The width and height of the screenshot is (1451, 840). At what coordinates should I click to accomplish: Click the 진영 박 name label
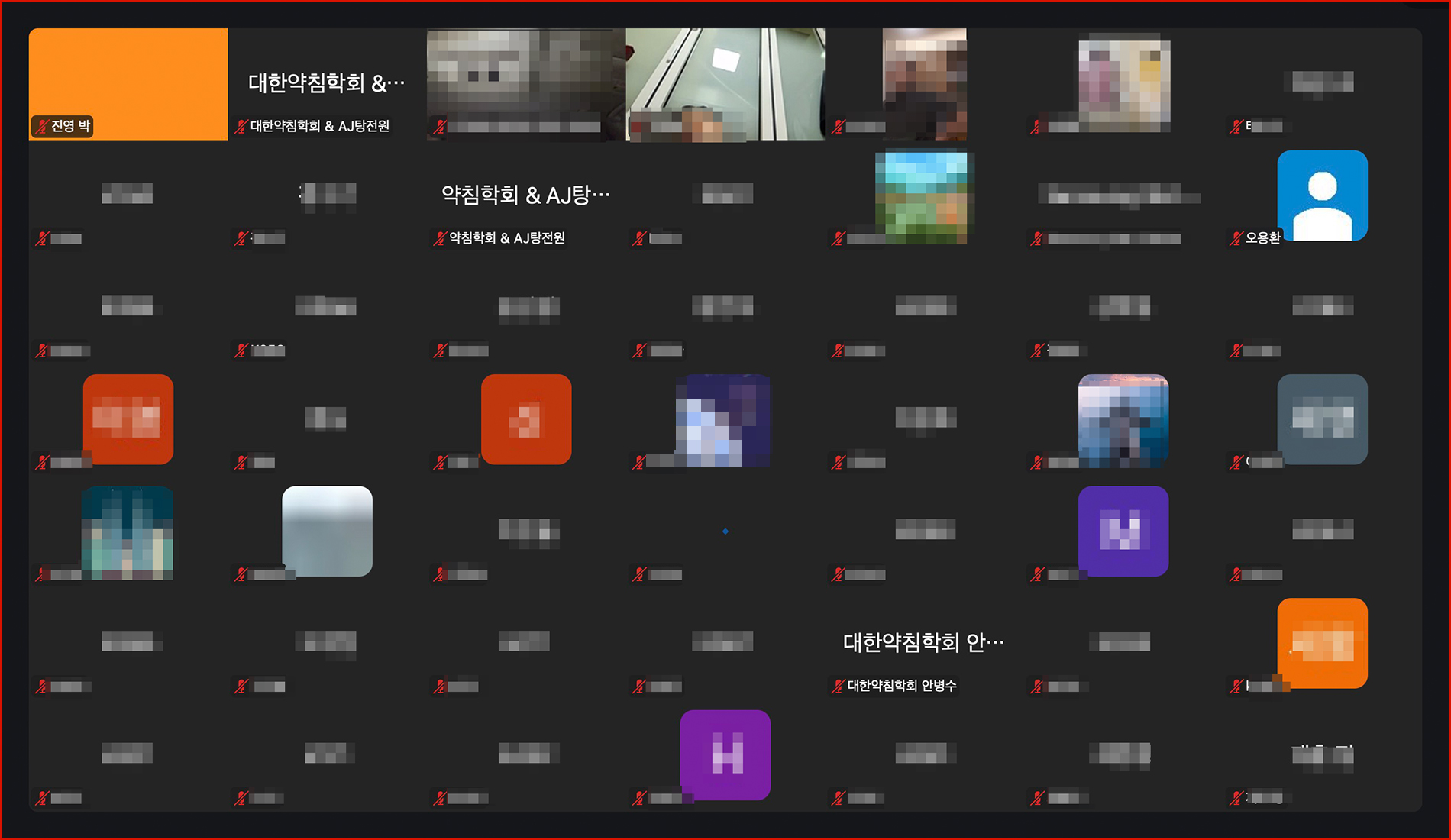click(70, 127)
